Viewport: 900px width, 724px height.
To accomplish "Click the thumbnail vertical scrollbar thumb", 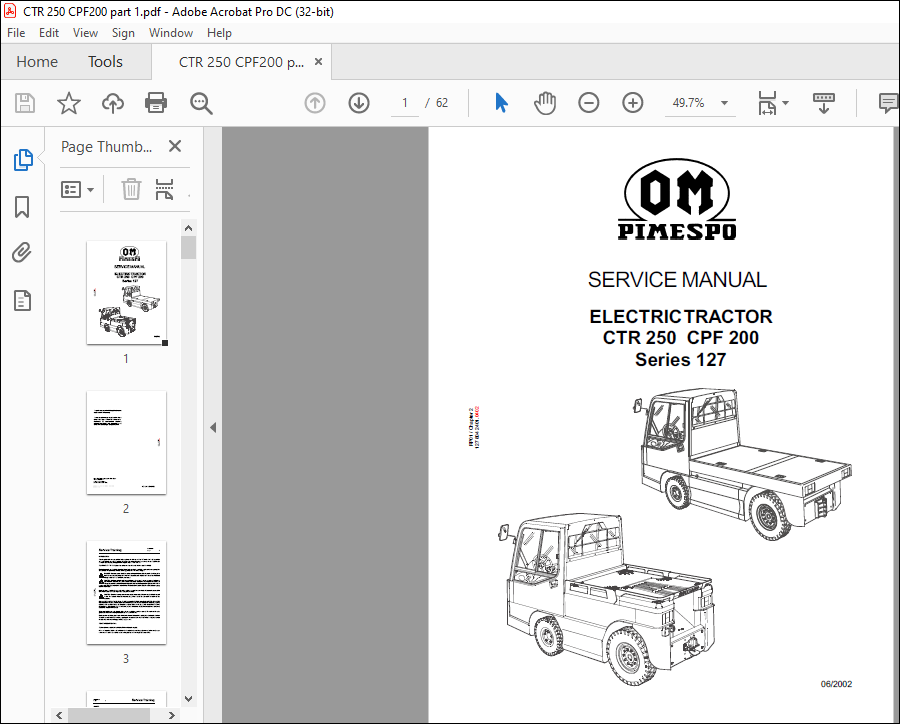I will (x=188, y=247).
